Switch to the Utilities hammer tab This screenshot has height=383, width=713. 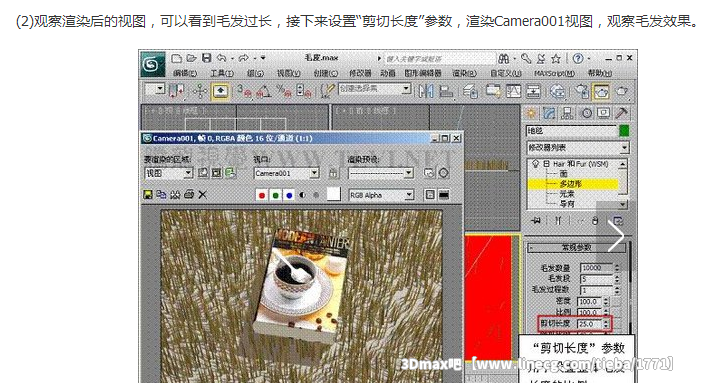tap(622, 113)
